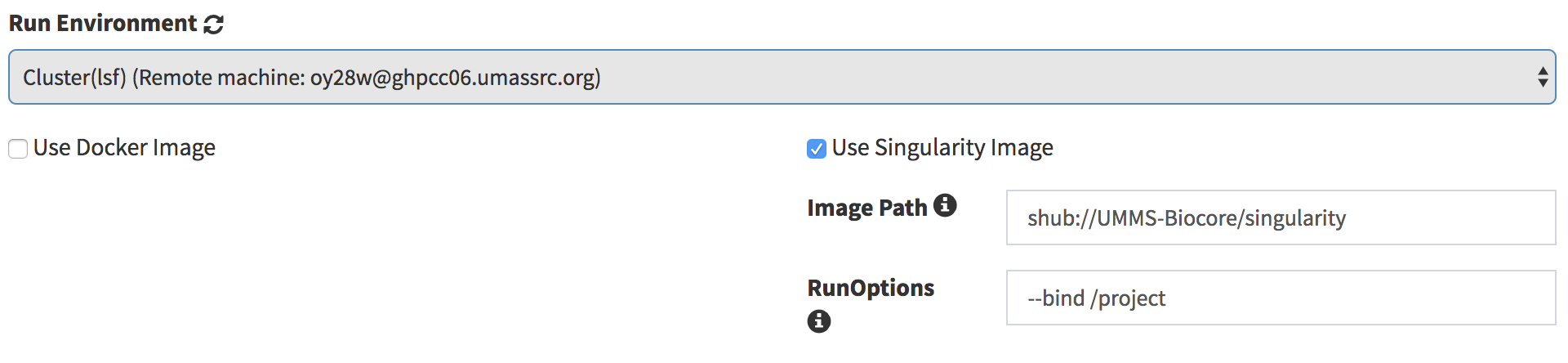Click the Use Singularity Image label
Screen dimensions: 1568x363
pyautogui.click(x=942, y=148)
